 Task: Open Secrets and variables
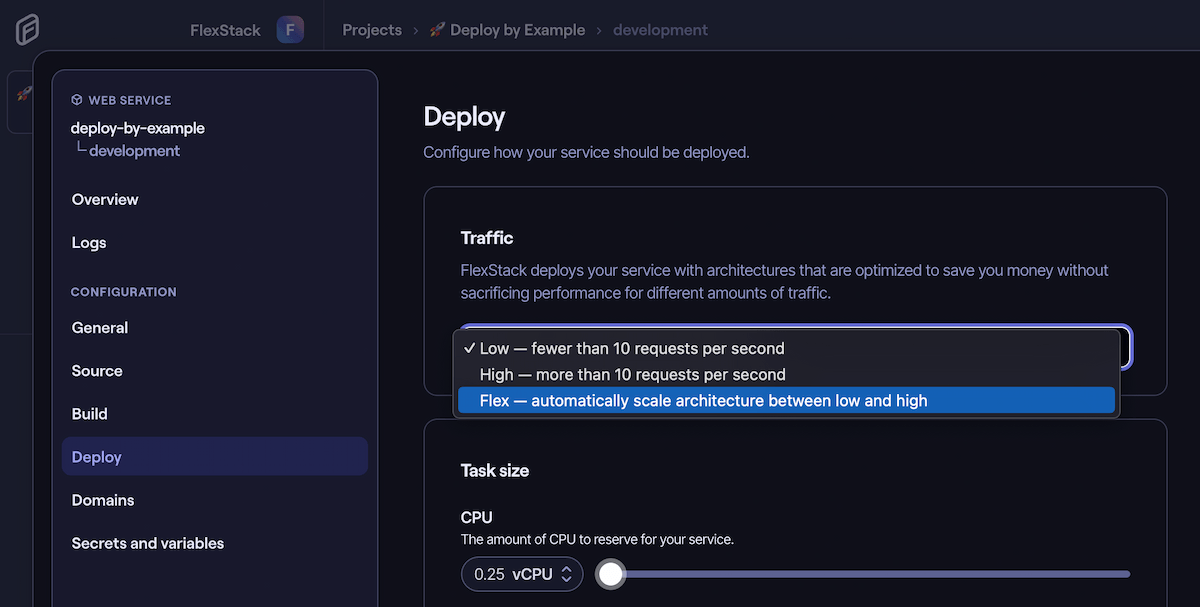[x=147, y=543]
